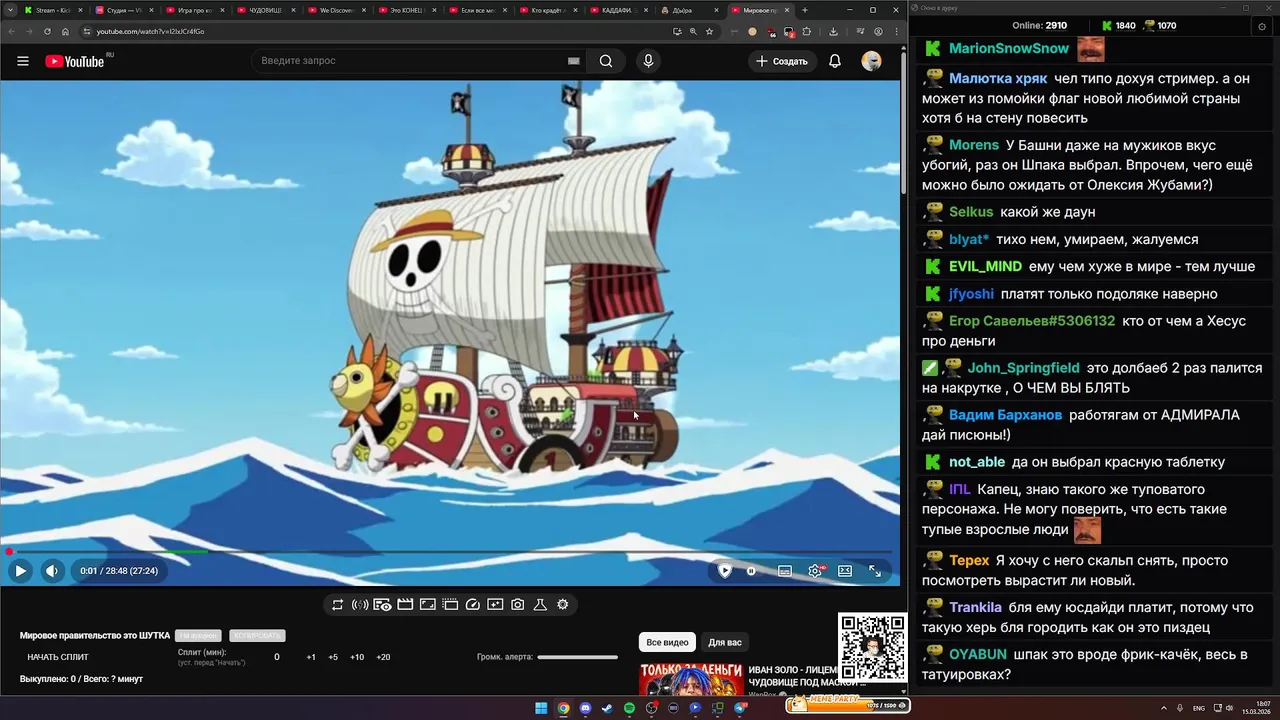Image resolution: width=1280 pixels, height=720 pixels.
Task: Click the shield play icon in player controls
Action: coord(725,571)
